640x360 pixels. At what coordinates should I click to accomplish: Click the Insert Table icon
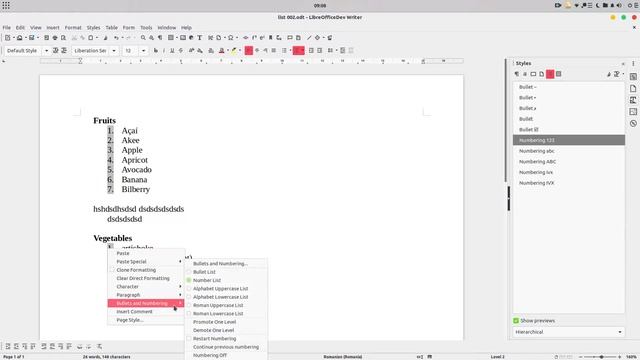[x=171, y=38]
